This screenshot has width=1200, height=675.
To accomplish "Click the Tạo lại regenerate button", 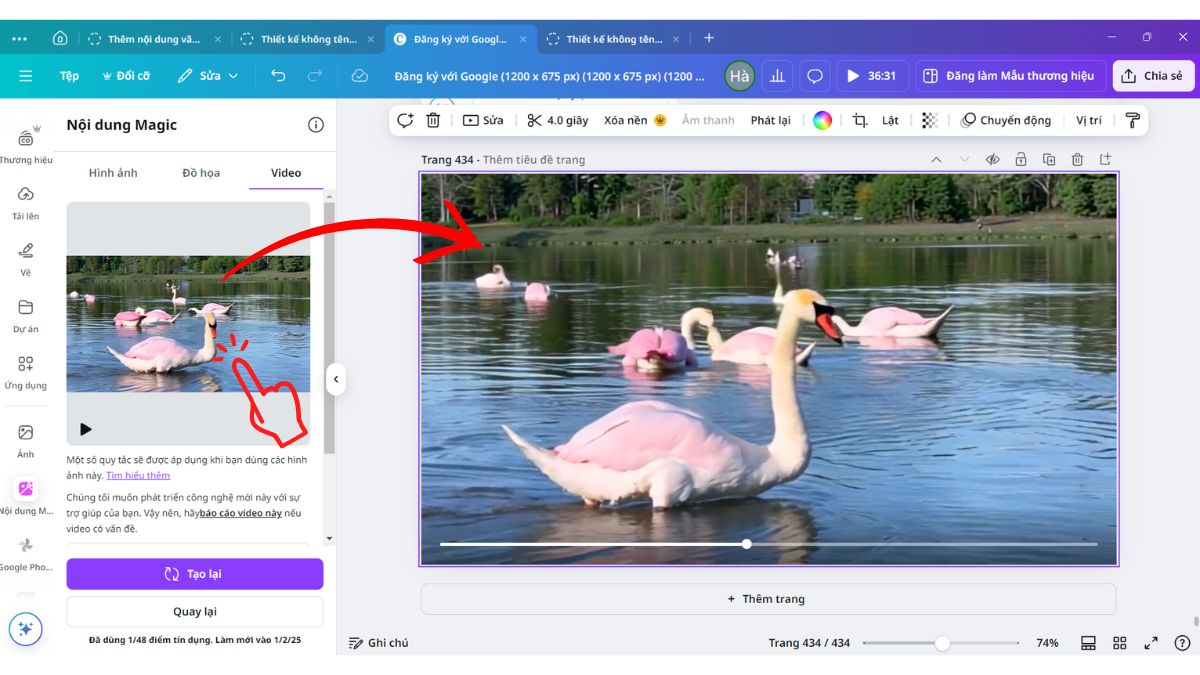I will 194,573.
